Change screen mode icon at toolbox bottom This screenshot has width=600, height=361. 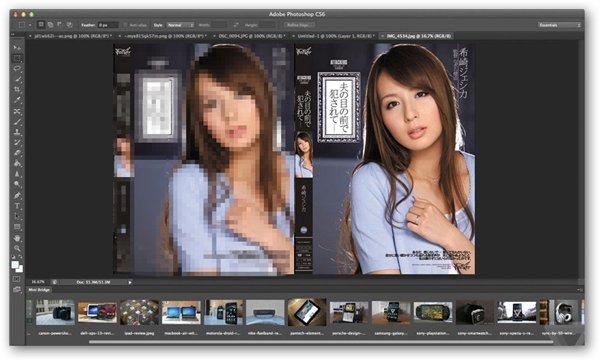click(x=17, y=290)
